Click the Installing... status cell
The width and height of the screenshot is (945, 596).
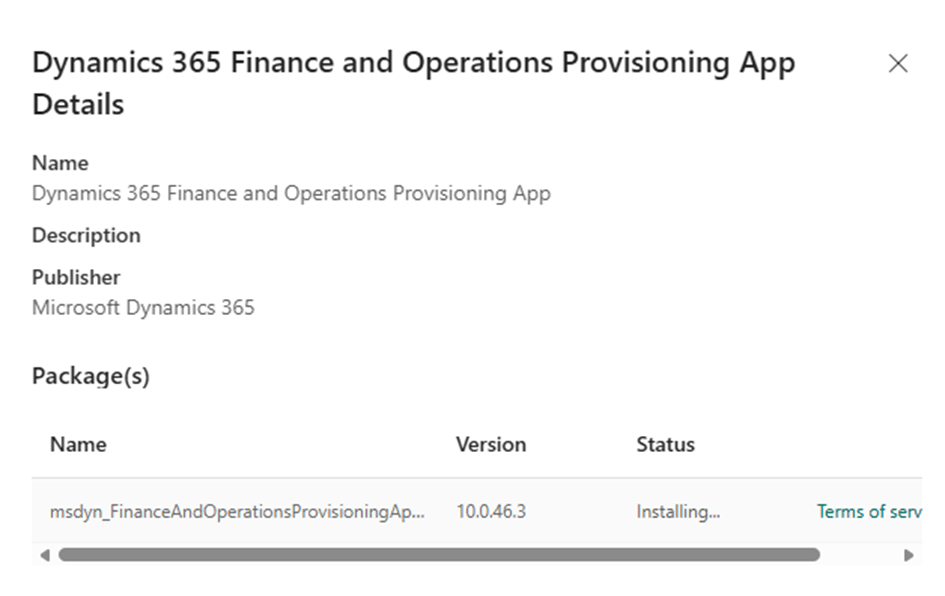(678, 512)
